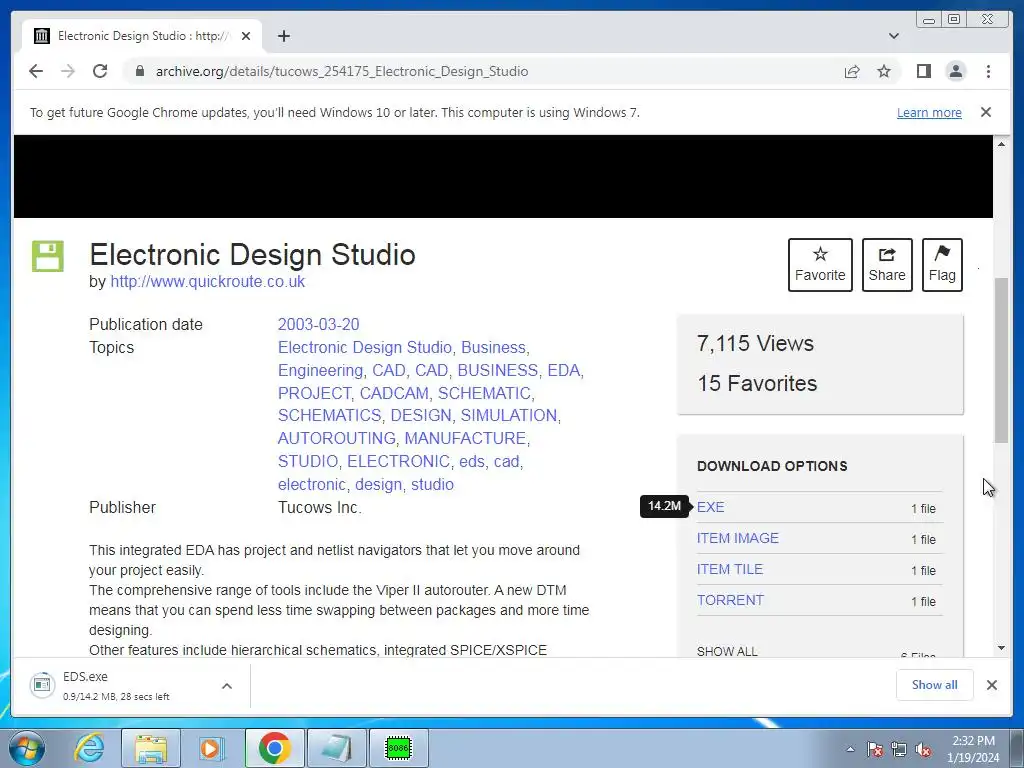Favorite this item
1024x768 pixels.
[820, 264]
